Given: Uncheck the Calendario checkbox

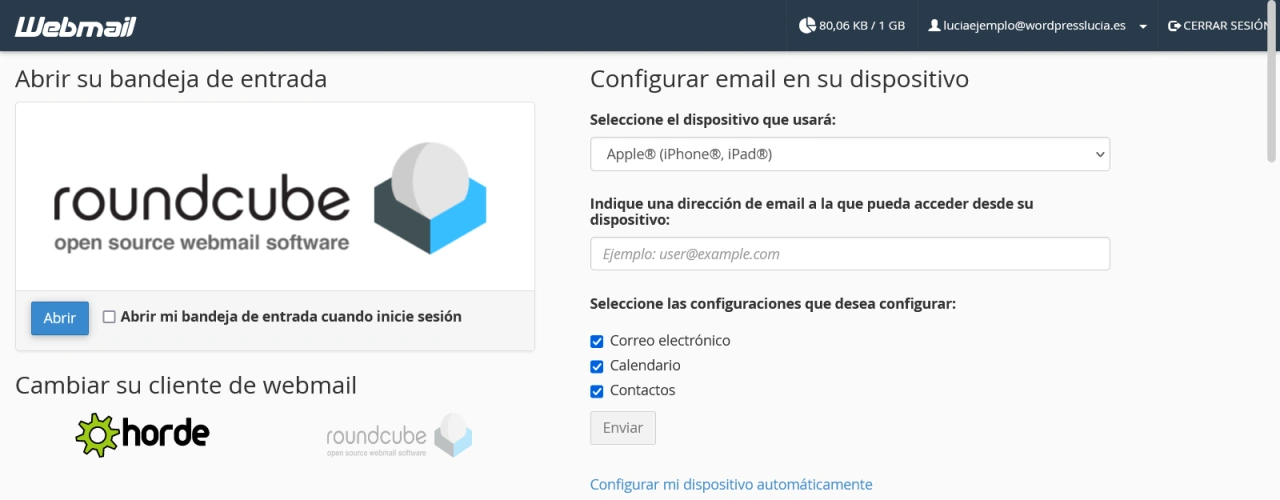Looking at the screenshot, I should point(597,366).
